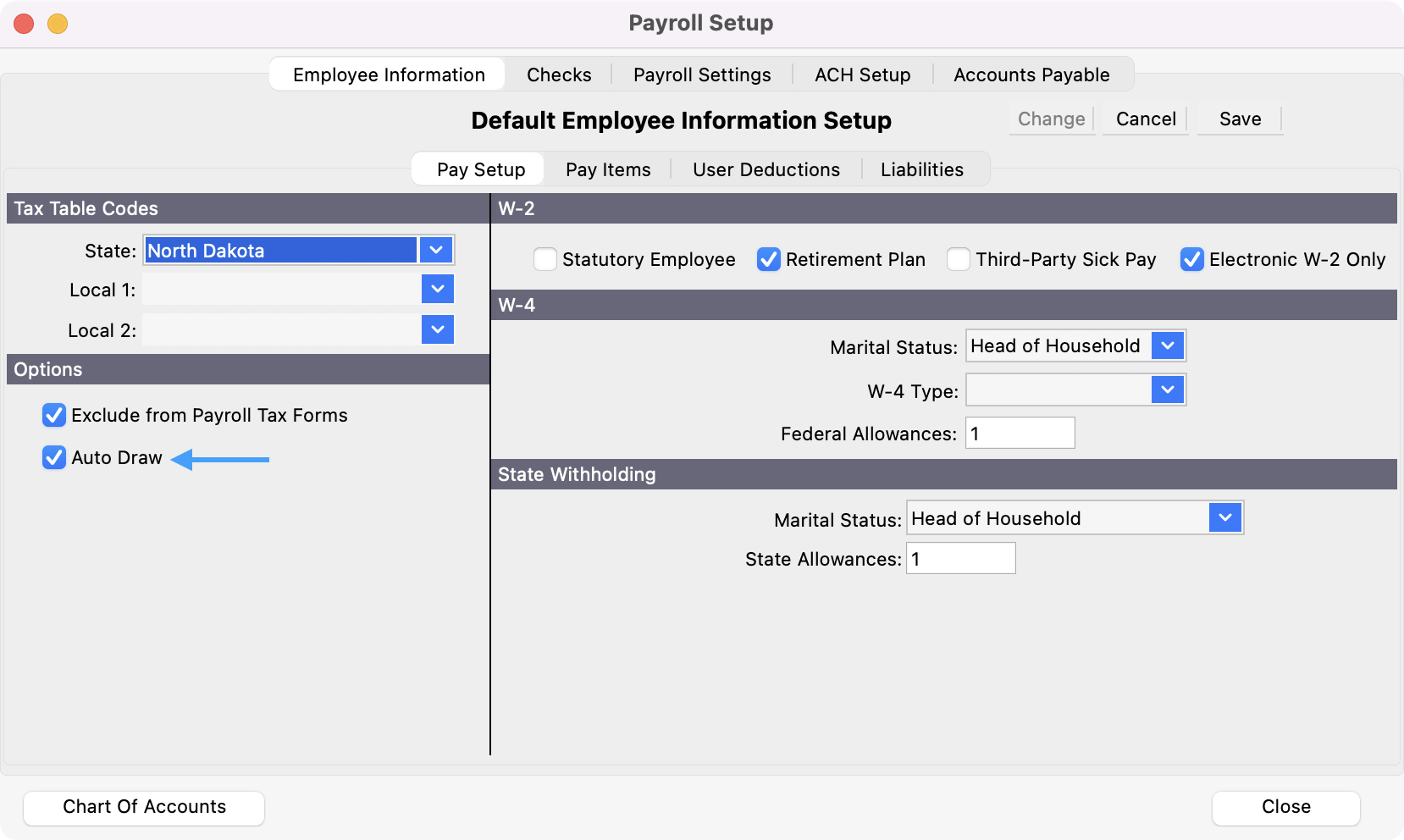Expand the Local 1 tax code dropdown
This screenshot has width=1404, height=840.
pos(437,290)
